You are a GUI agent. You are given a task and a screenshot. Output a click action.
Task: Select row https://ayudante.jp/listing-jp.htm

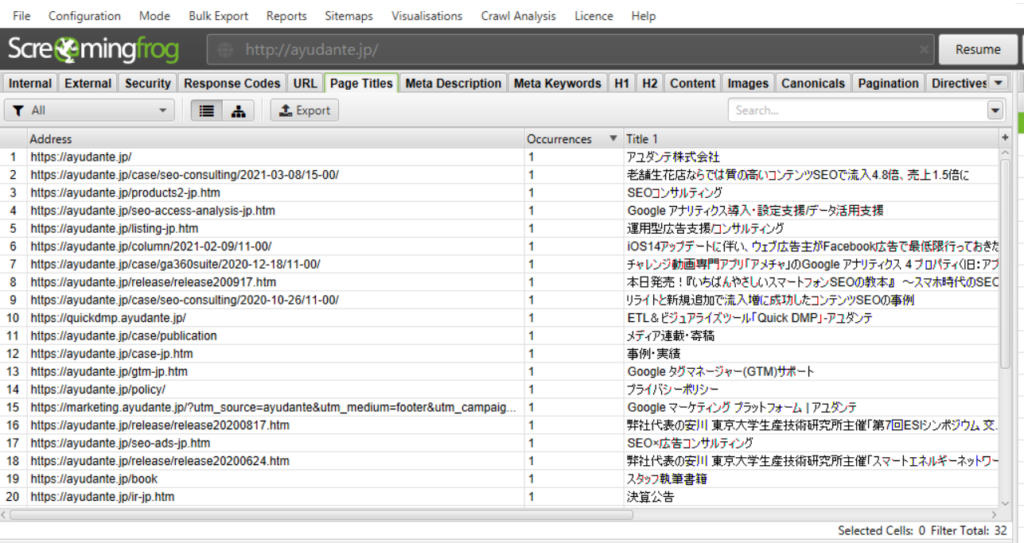499,228
